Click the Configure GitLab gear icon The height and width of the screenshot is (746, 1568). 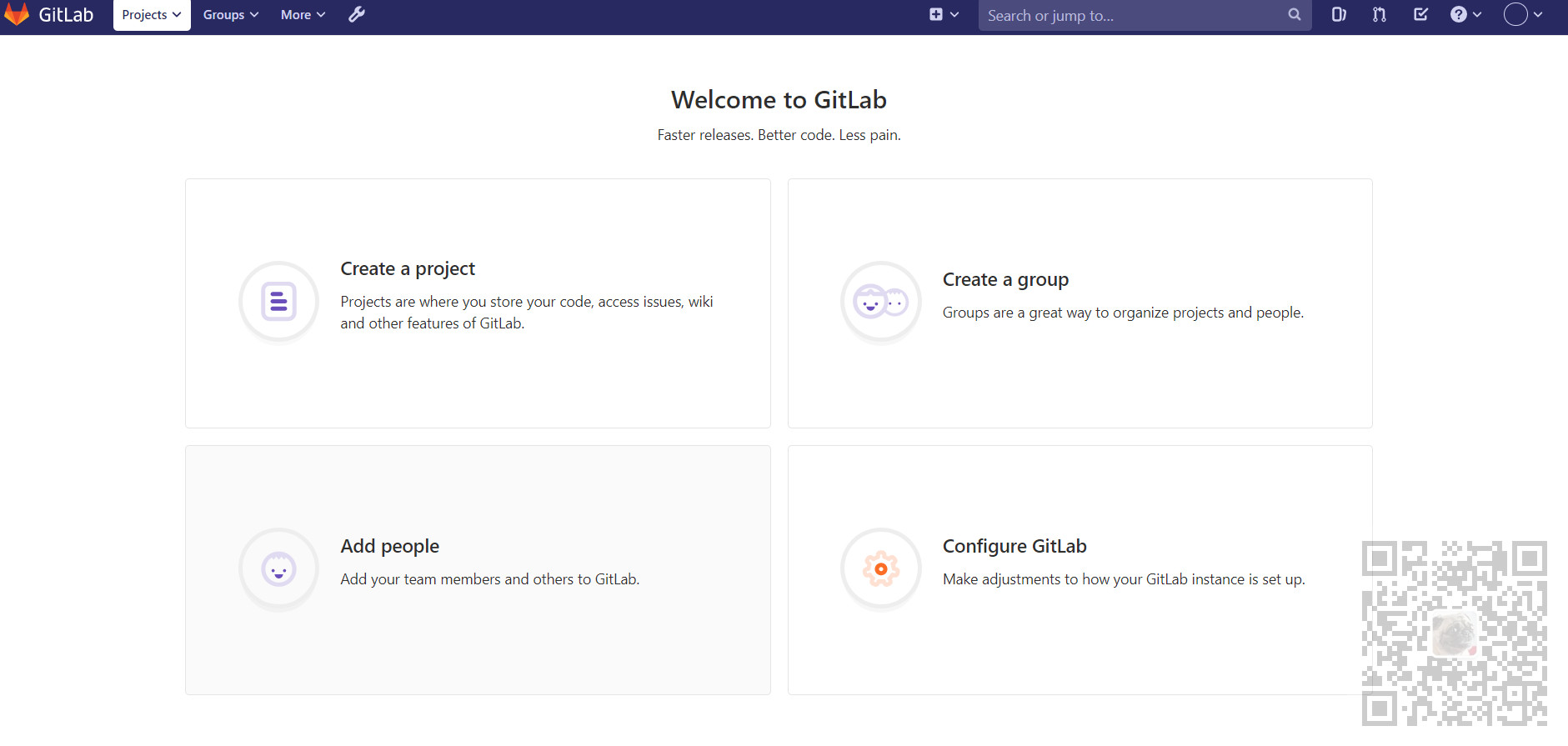pyautogui.click(x=881, y=569)
